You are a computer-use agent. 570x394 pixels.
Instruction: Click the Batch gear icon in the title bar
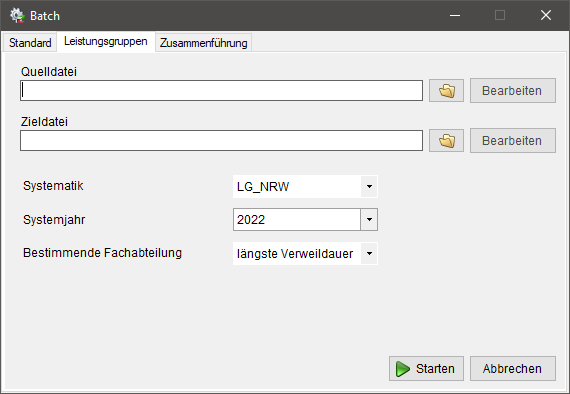(x=17, y=16)
